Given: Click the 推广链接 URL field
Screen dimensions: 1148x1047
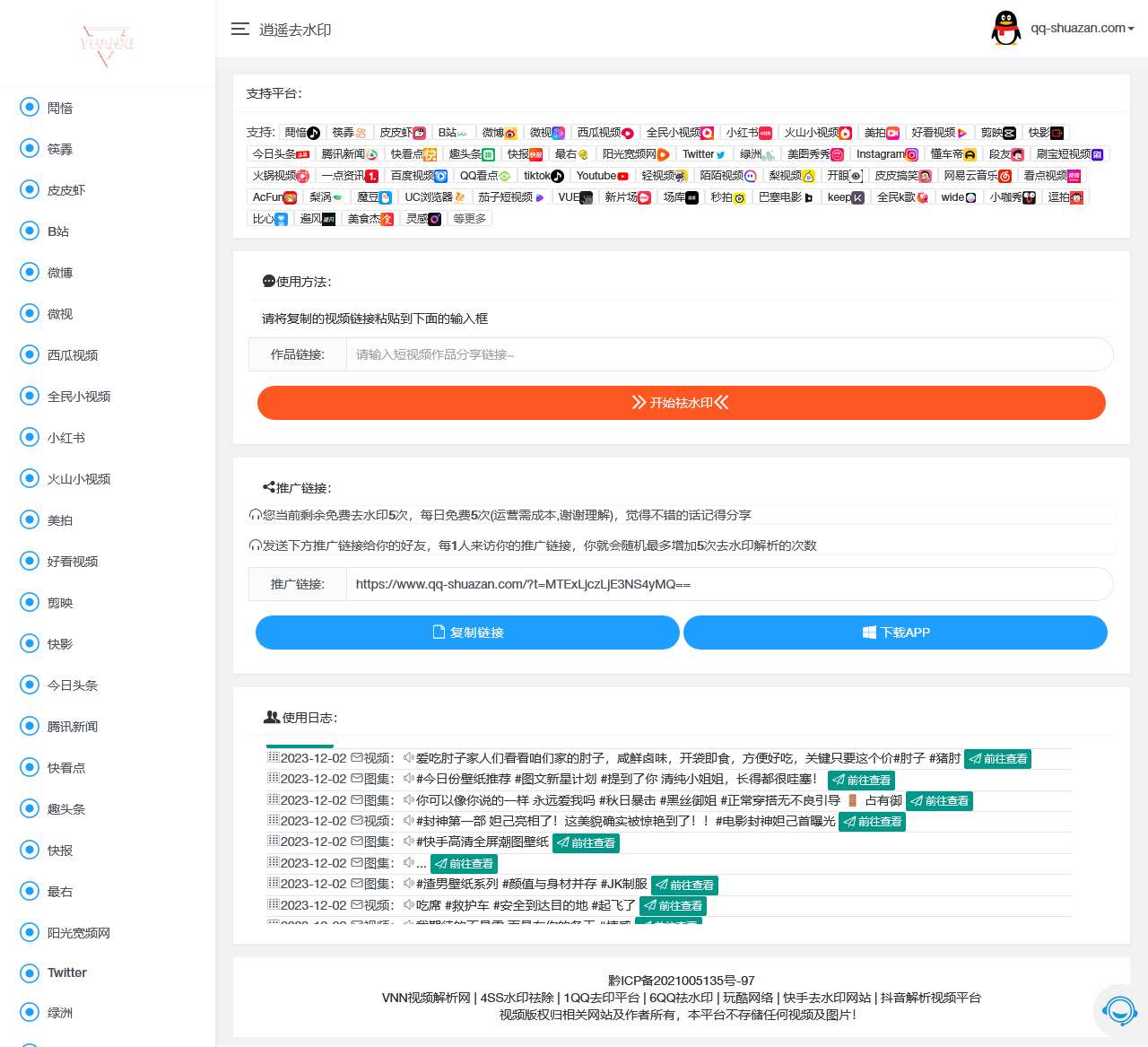Looking at the screenshot, I should [729, 584].
